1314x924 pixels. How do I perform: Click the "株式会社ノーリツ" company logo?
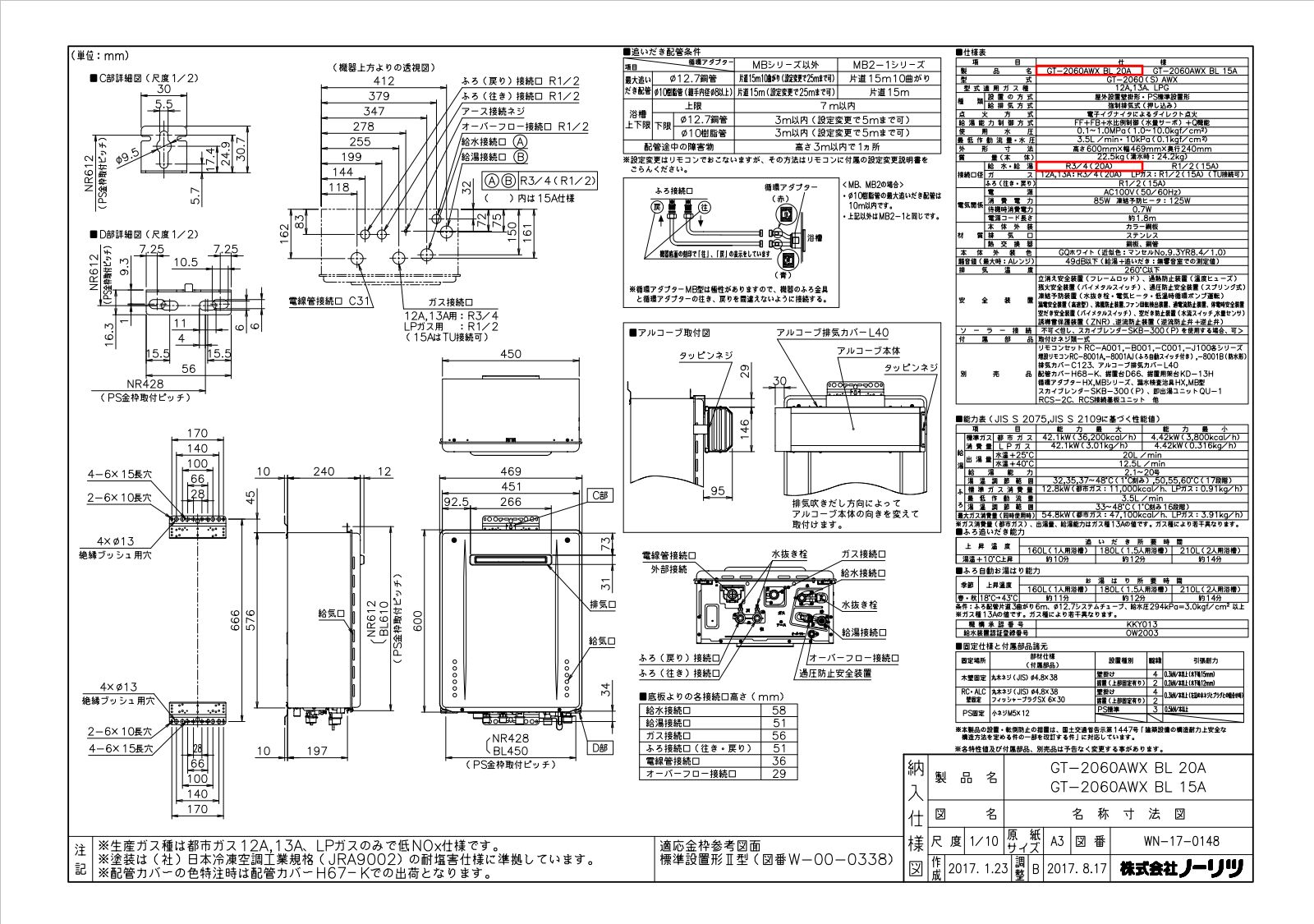click(x=1183, y=868)
